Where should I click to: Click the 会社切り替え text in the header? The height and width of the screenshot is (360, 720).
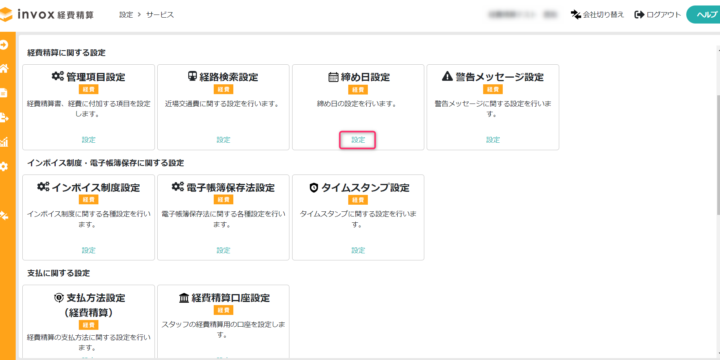[x=603, y=15]
